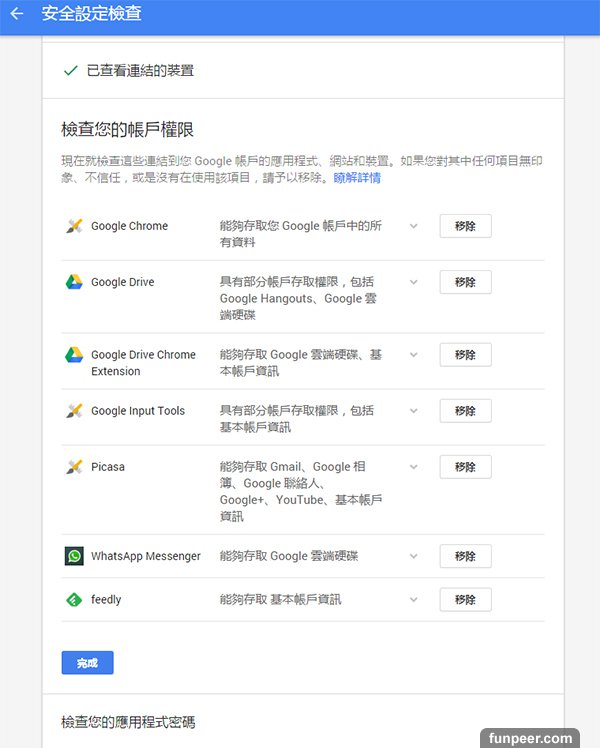Remove WhatsApp Messenger access with 移除
Viewport: 600px width, 748px height.
point(465,556)
